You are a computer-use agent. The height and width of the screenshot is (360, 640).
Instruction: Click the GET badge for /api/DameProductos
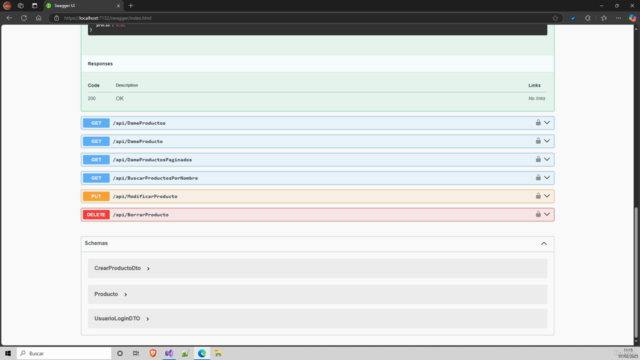[x=96, y=123]
